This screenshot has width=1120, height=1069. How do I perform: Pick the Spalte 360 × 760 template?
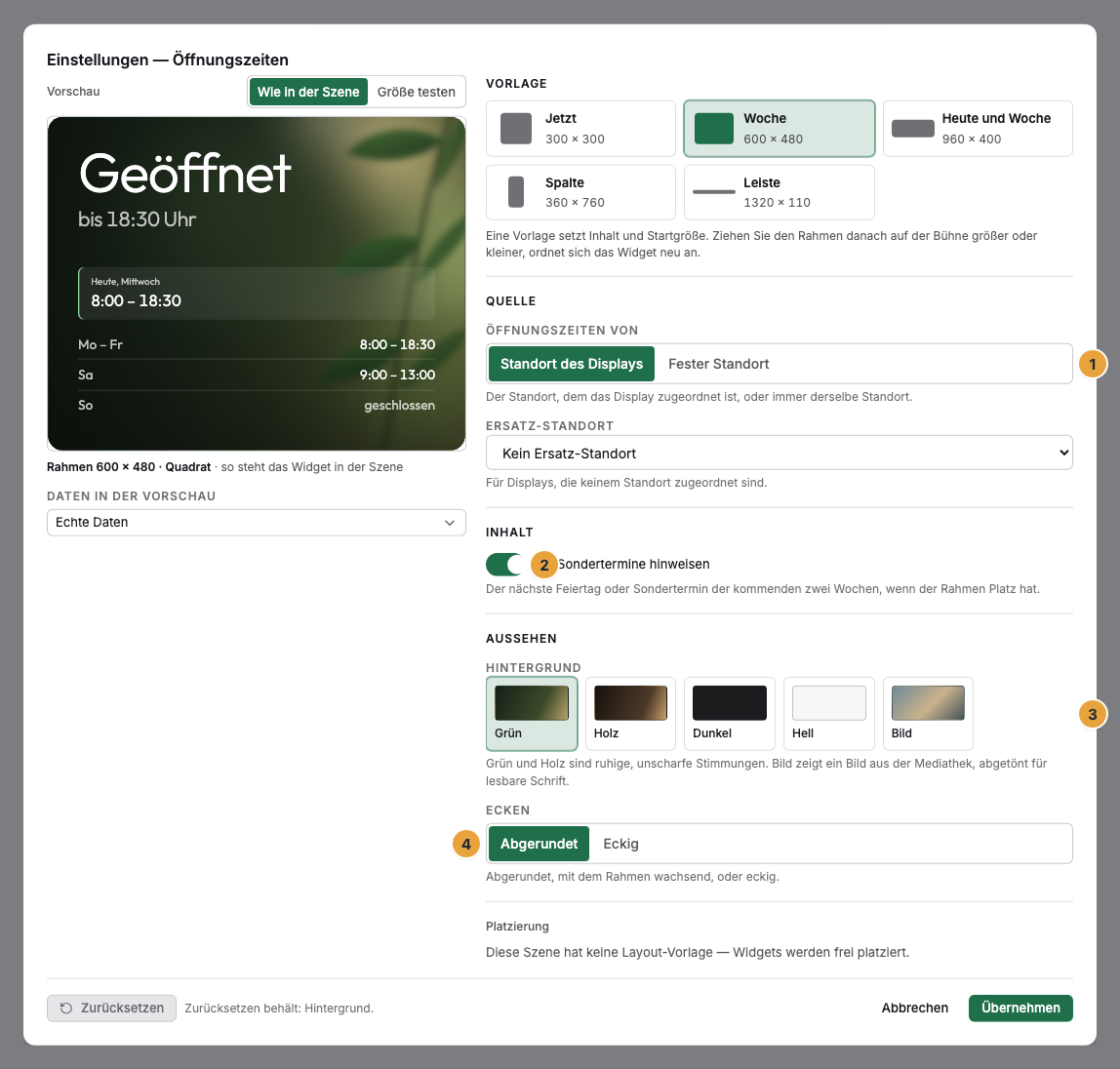tap(580, 192)
